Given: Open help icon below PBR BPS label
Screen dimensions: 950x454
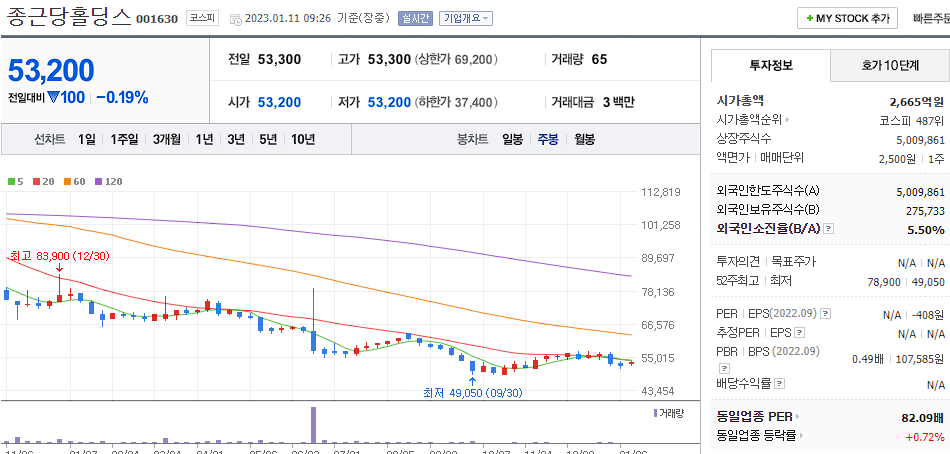Looking at the screenshot, I should click(x=724, y=367).
